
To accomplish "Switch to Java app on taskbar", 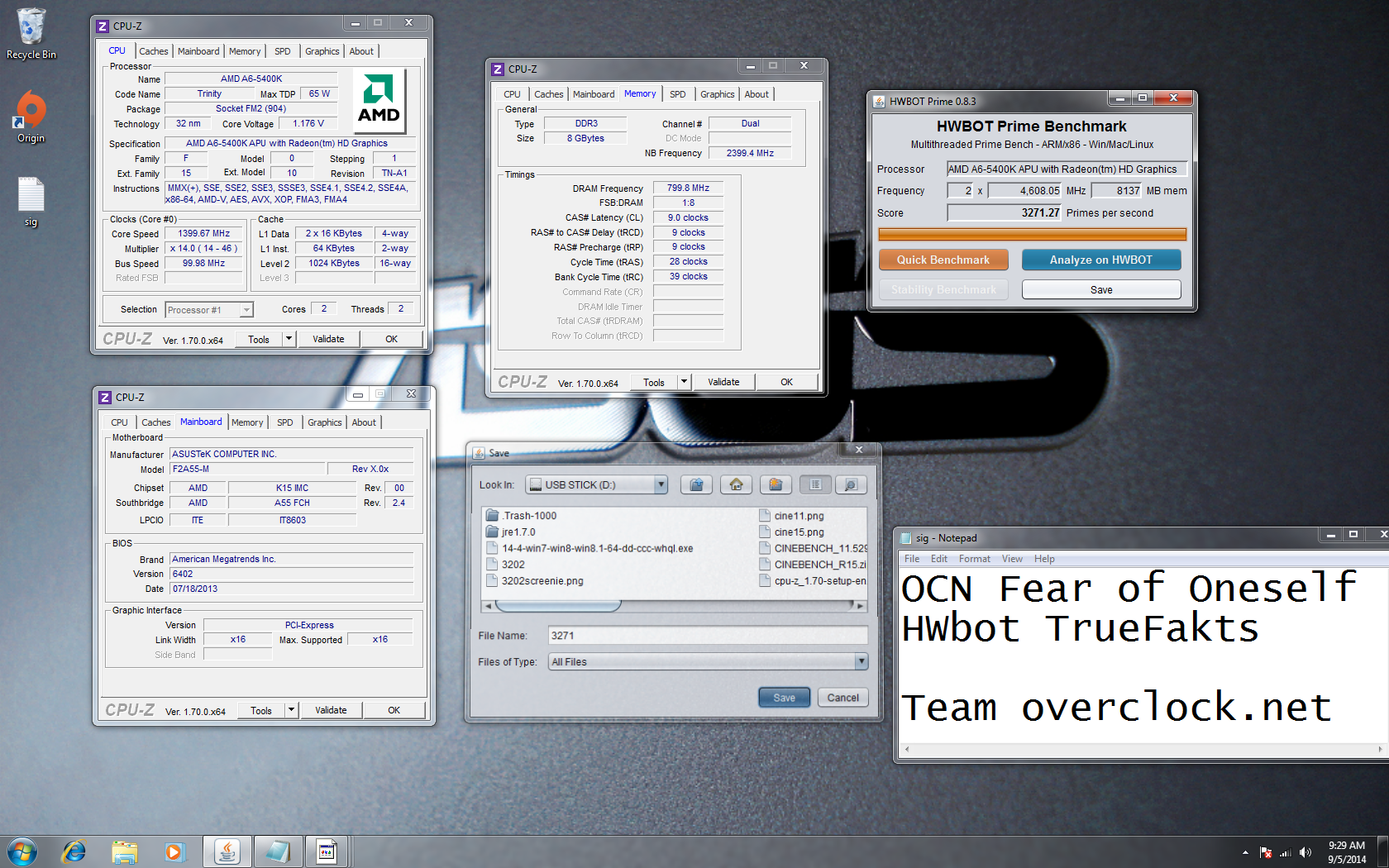I will pos(227,851).
